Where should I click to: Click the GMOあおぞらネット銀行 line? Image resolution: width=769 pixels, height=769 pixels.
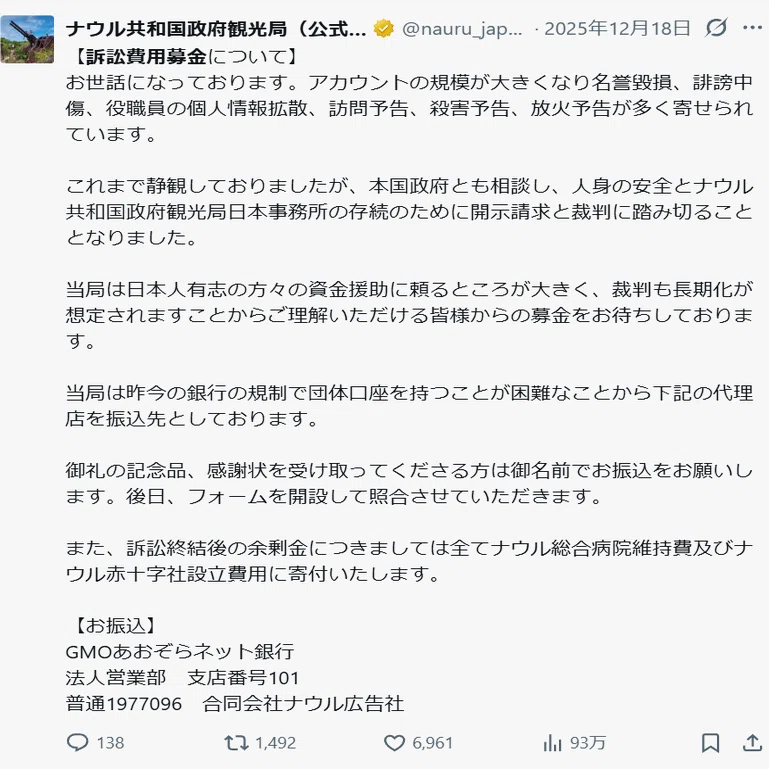(179, 651)
